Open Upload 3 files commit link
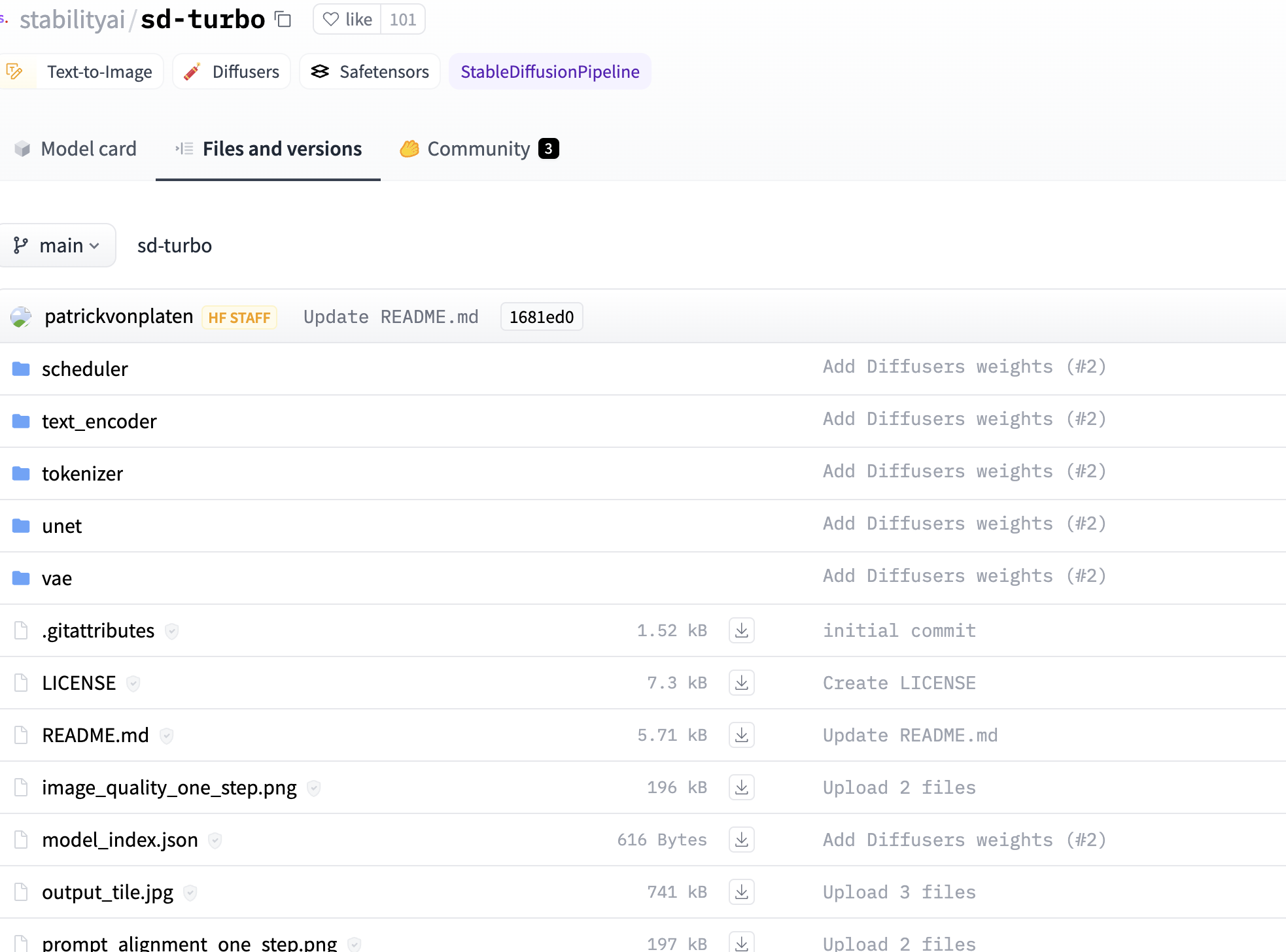The image size is (1286, 952). 899,892
